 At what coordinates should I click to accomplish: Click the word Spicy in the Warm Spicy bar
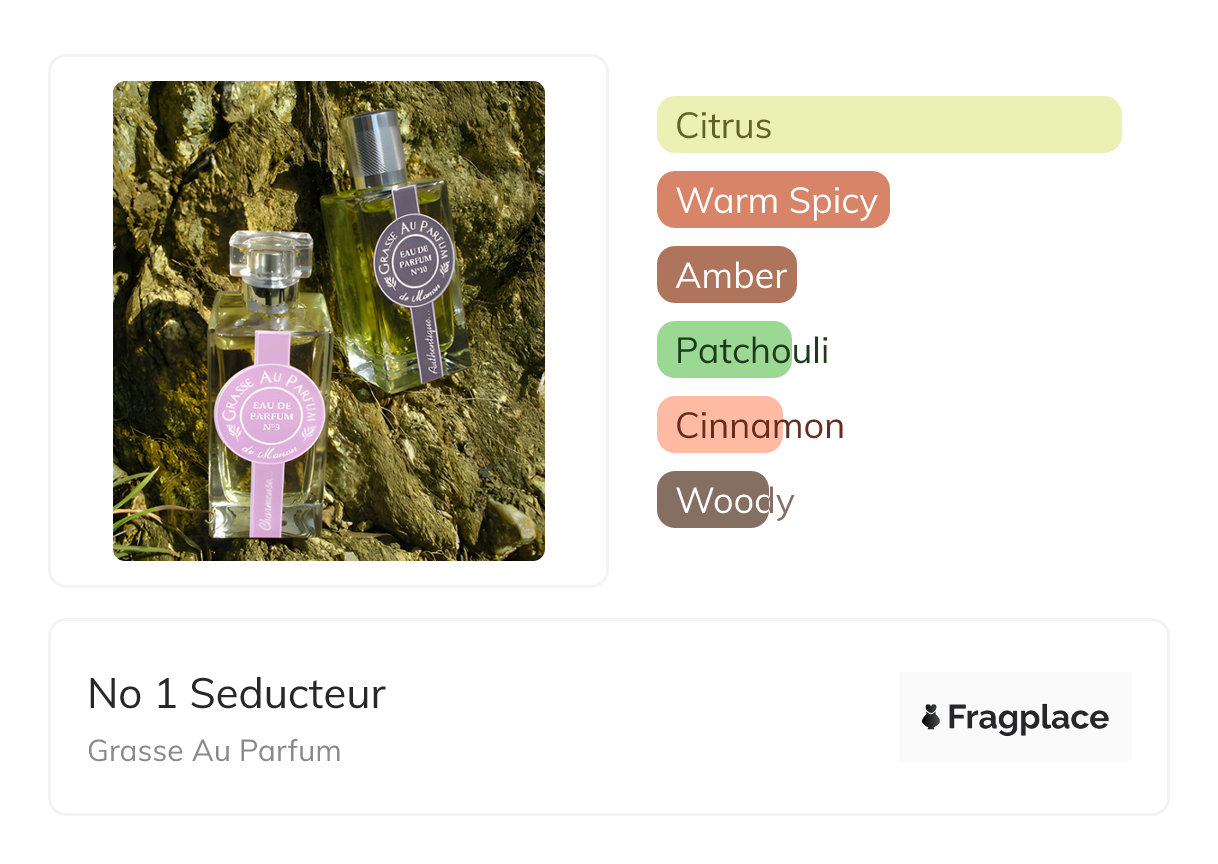tap(832, 200)
